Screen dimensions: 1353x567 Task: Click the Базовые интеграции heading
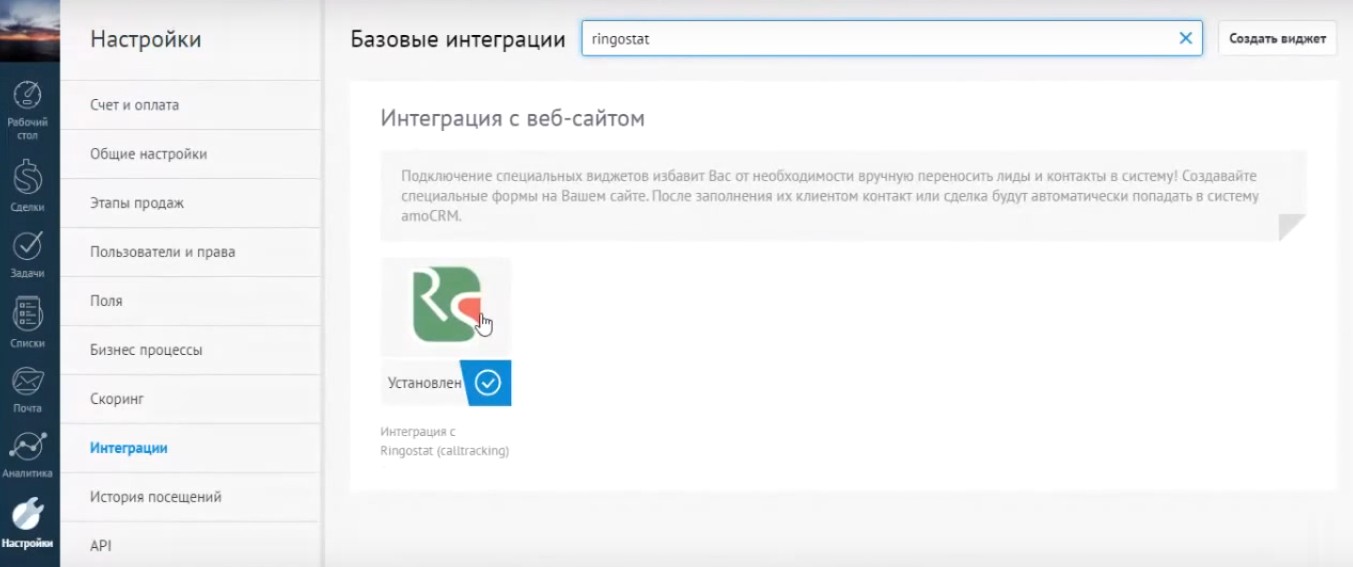pyautogui.click(x=459, y=40)
